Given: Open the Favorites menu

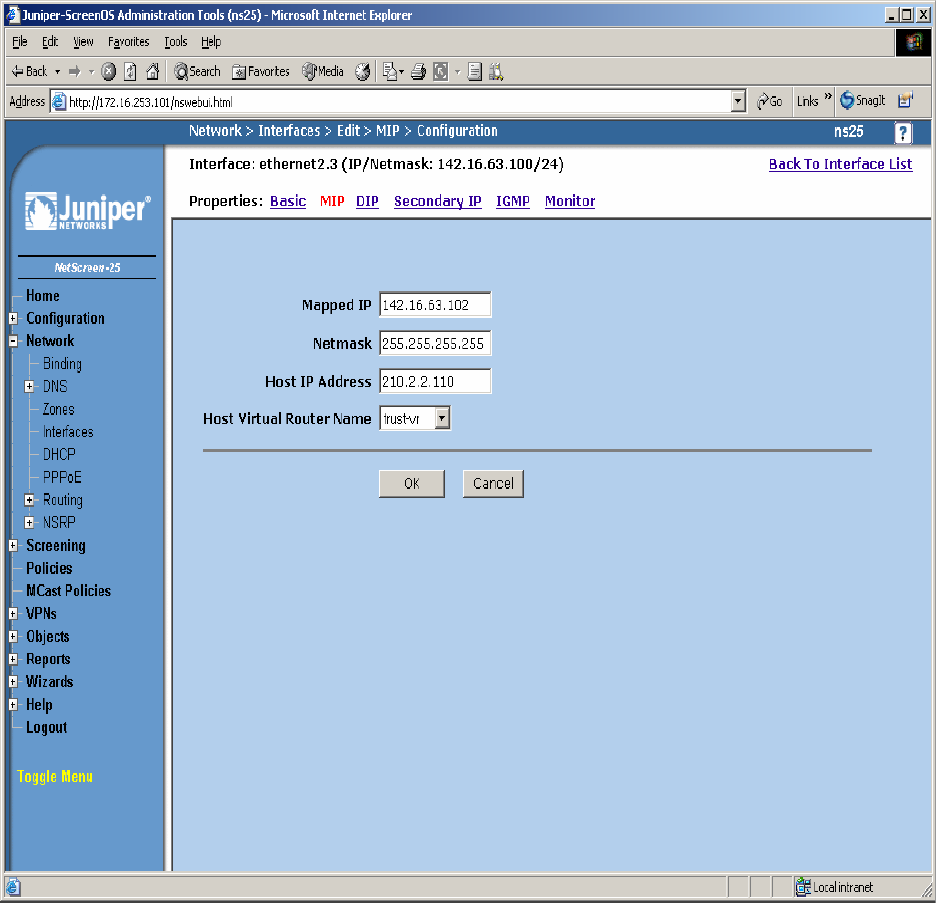Looking at the screenshot, I should click(x=128, y=42).
